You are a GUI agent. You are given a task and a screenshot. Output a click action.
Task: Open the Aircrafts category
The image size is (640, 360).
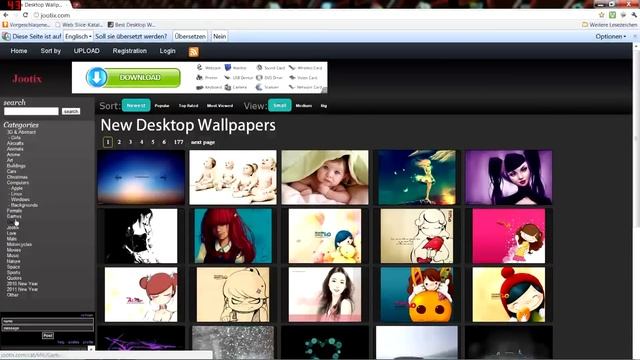(x=15, y=143)
